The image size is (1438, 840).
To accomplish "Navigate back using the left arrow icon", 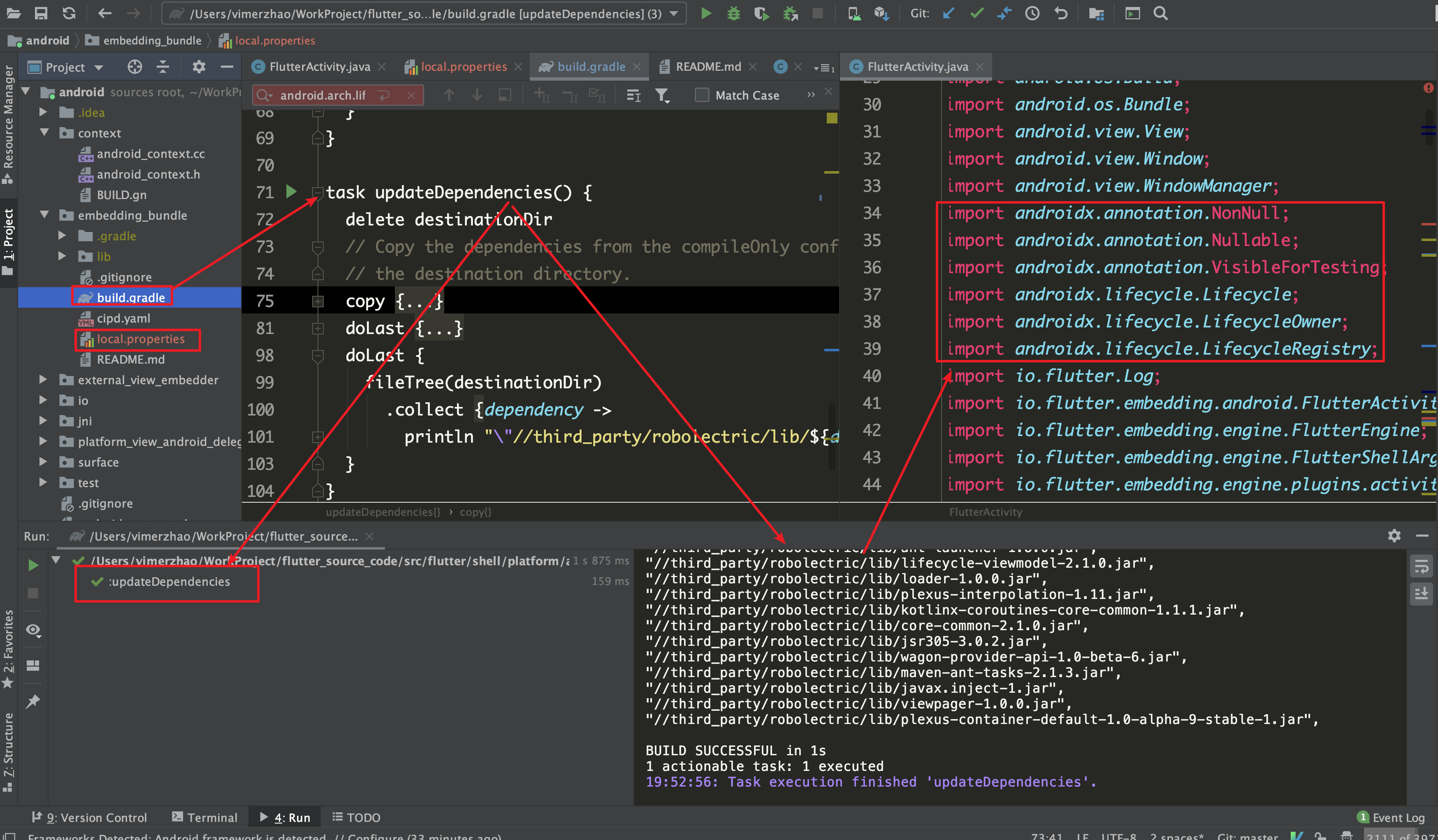I will pos(105,13).
